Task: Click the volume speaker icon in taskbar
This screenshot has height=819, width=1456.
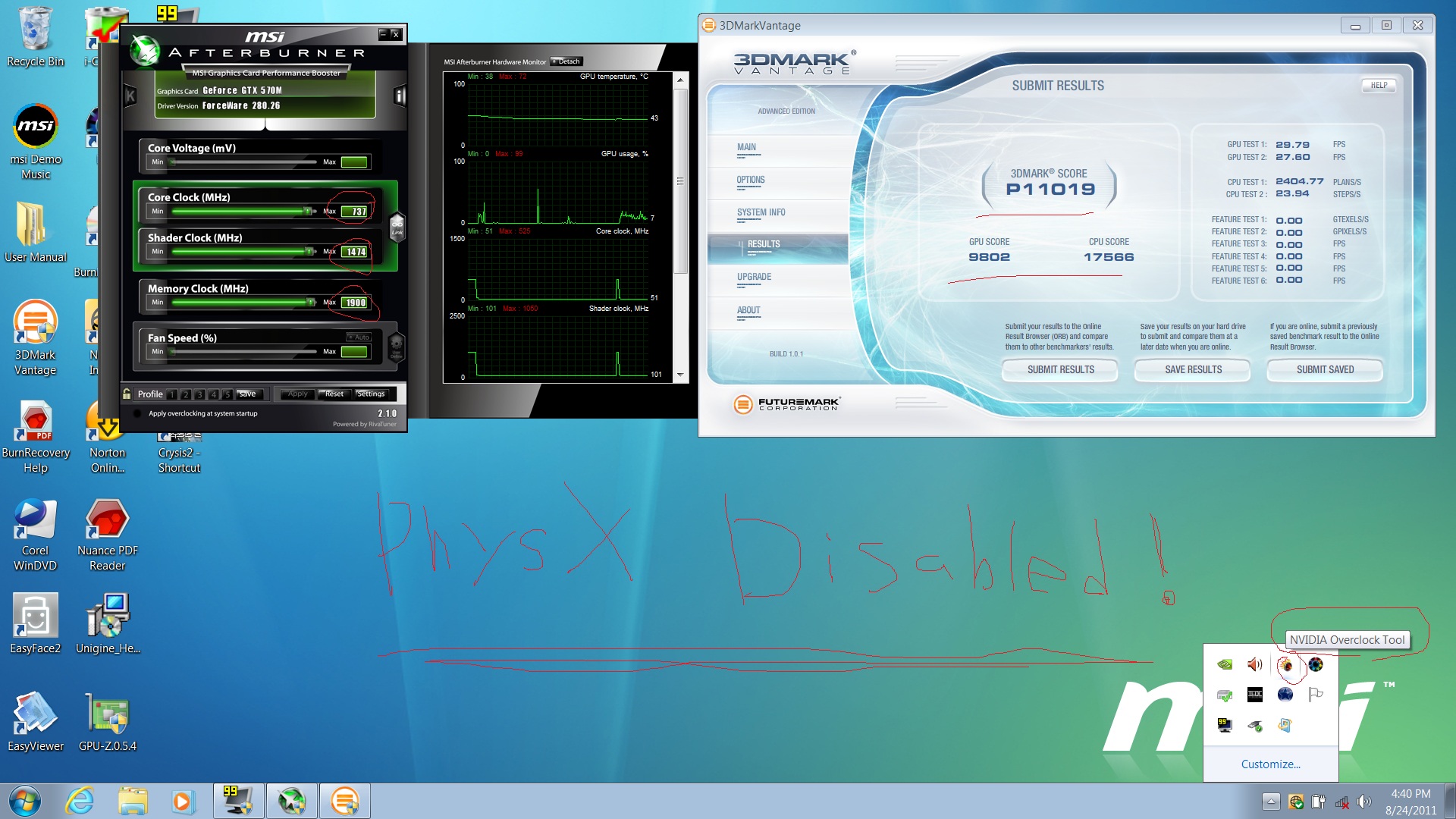Action: [x=1364, y=802]
